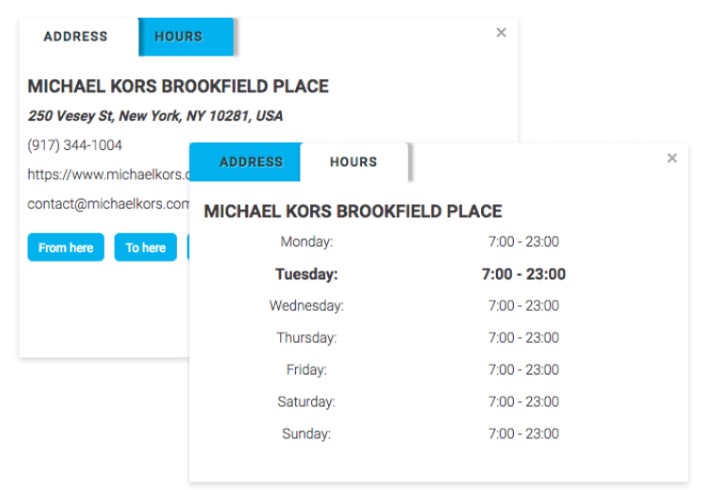707x490 pixels.
Task: Click the From here directions button
Action: point(66,247)
